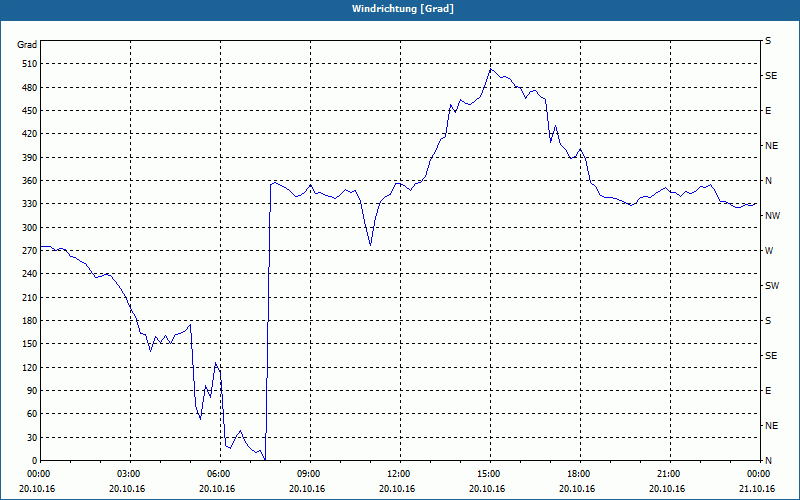Select the SE compass label beside 480 gridline

771,76
